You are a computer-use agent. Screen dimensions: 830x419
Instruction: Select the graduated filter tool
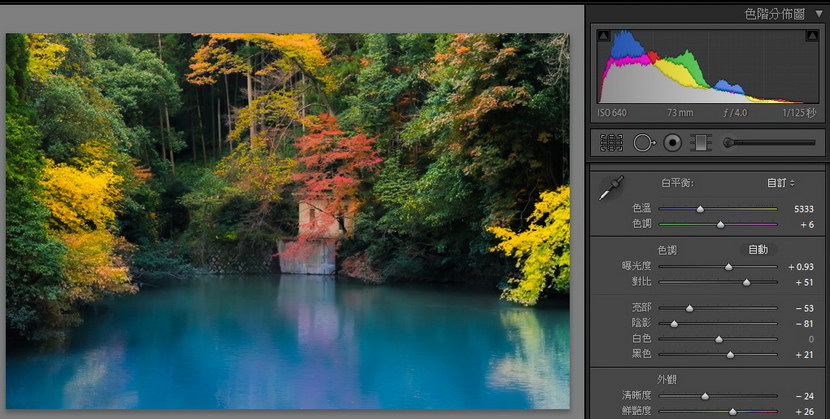tap(700, 143)
